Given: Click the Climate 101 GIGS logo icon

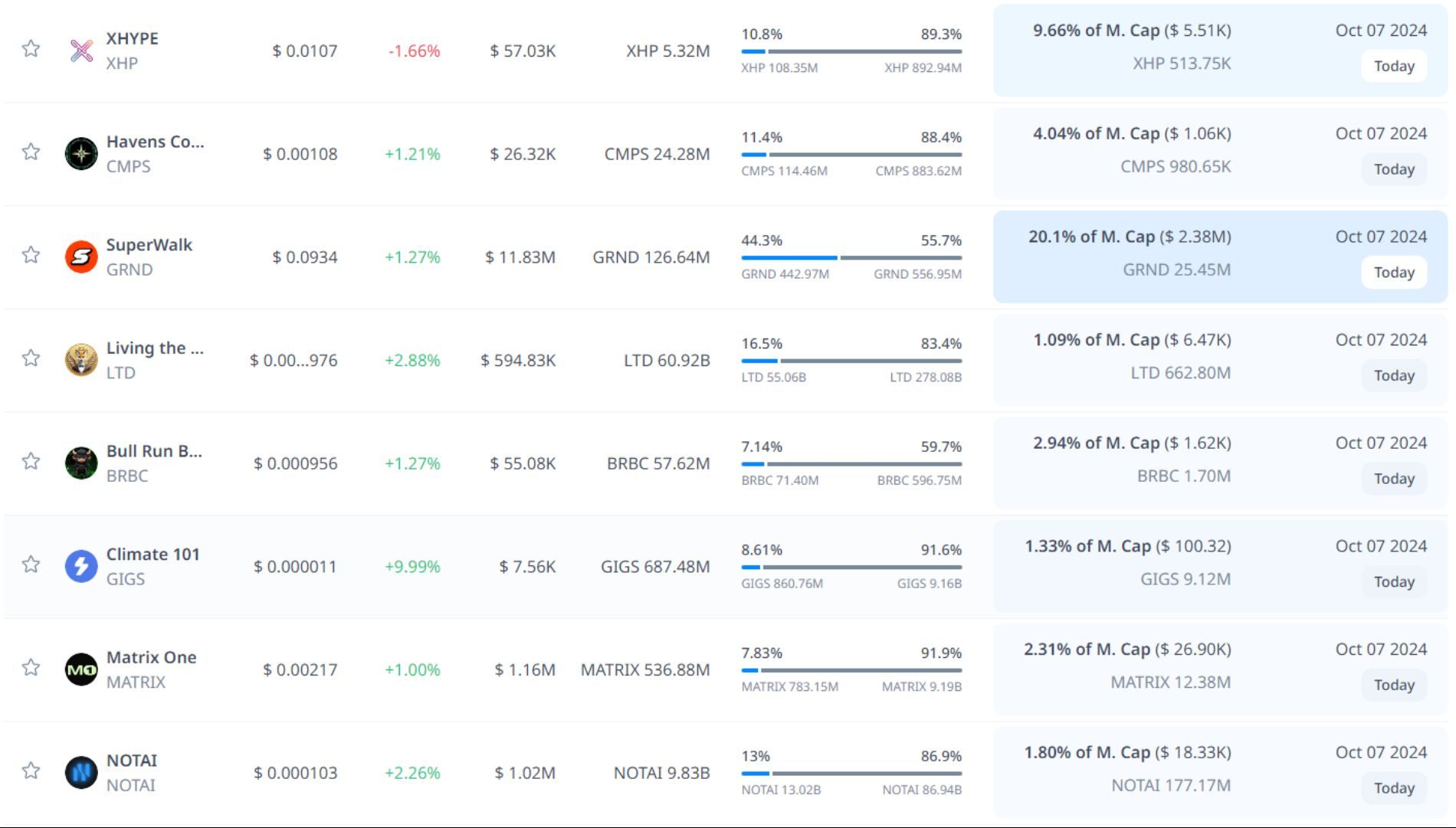Looking at the screenshot, I should pyautogui.click(x=81, y=567).
